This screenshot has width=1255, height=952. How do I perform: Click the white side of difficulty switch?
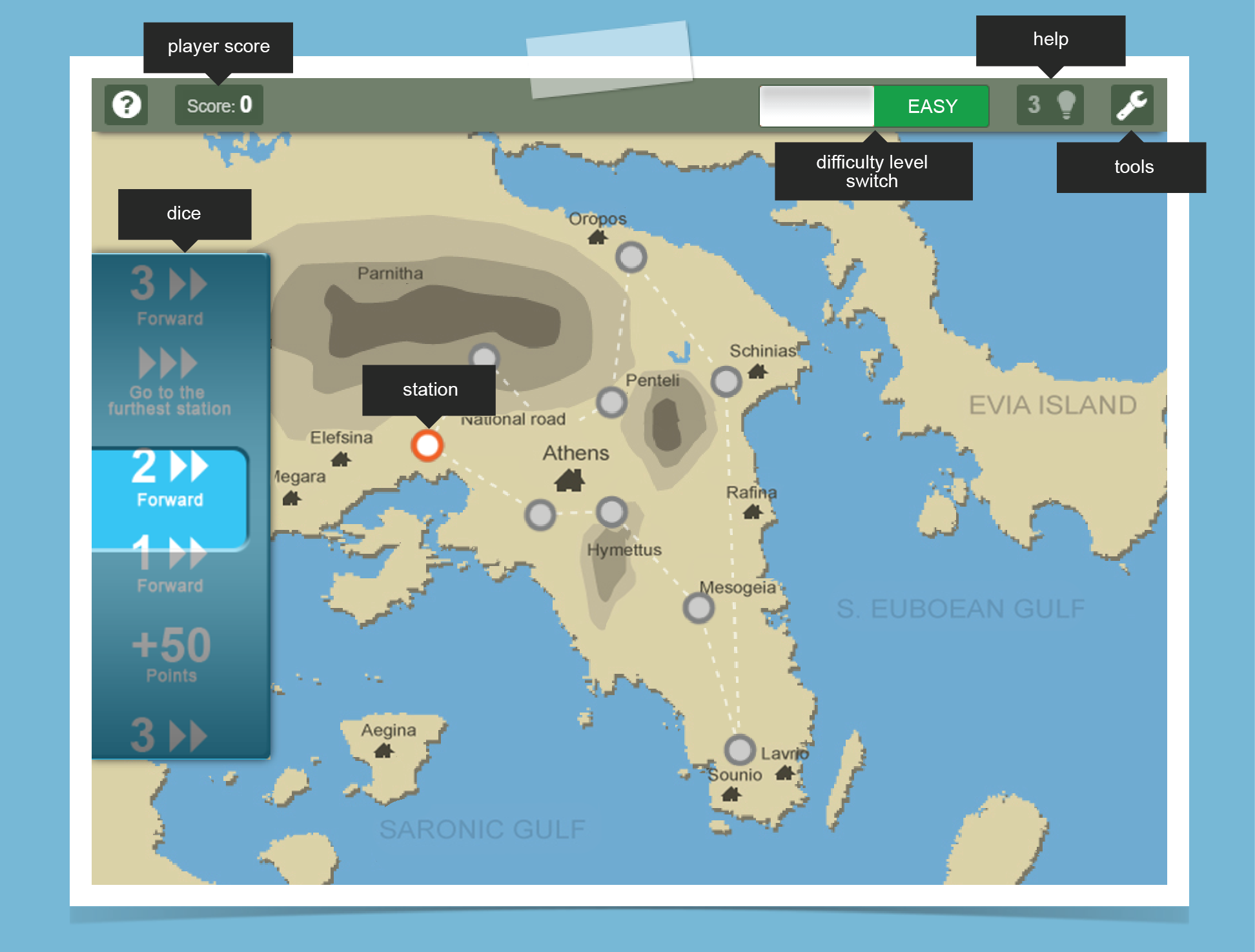[817, 106]
